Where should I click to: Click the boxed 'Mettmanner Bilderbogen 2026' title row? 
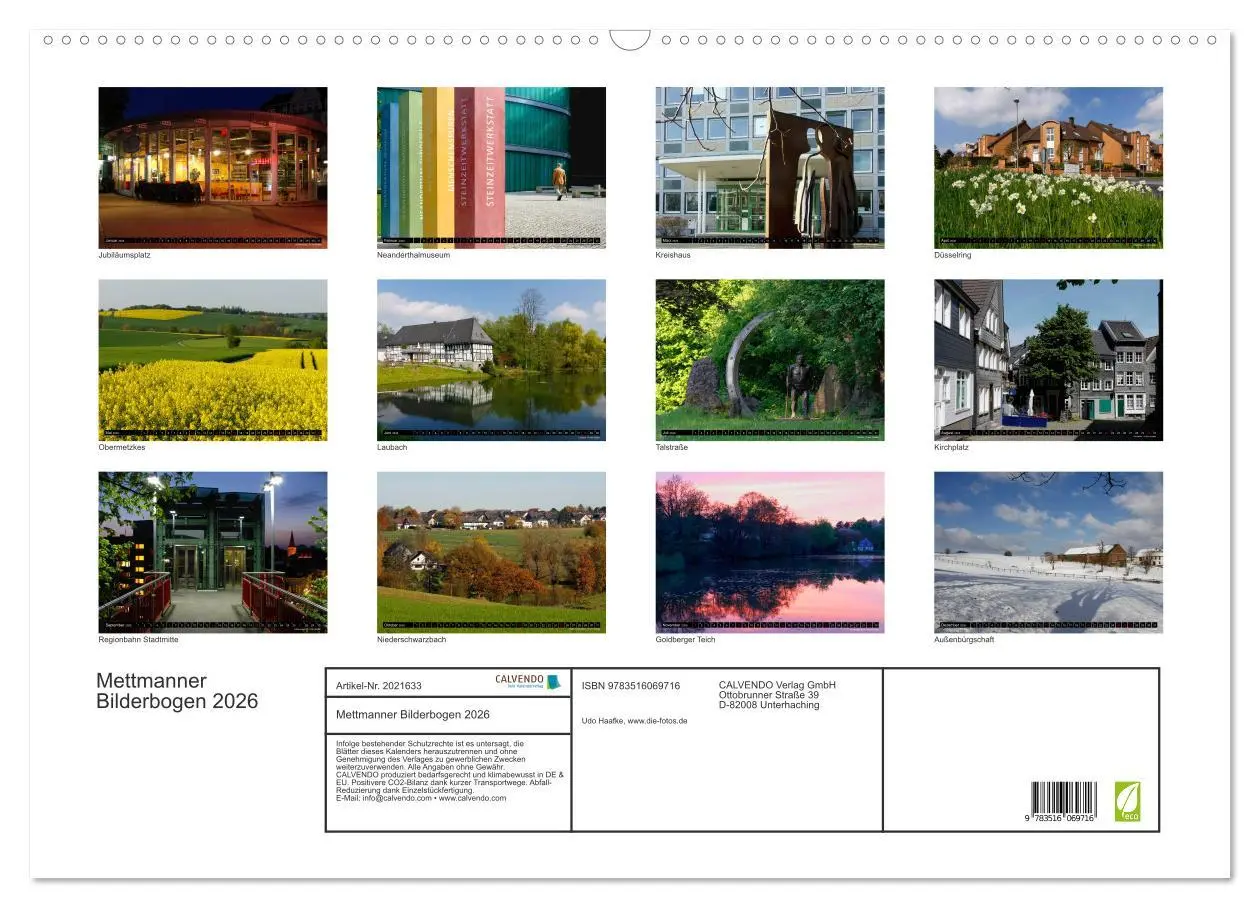click(x=448, y=715)
